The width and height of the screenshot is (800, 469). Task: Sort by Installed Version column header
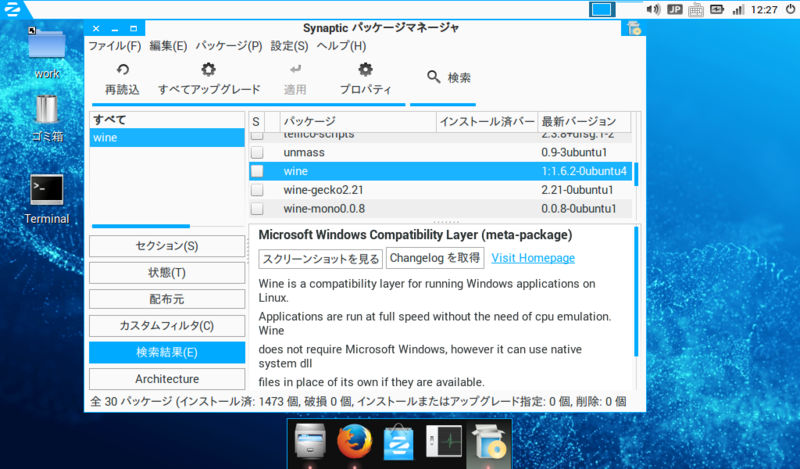pyautogui.click(x=487, y=121)
